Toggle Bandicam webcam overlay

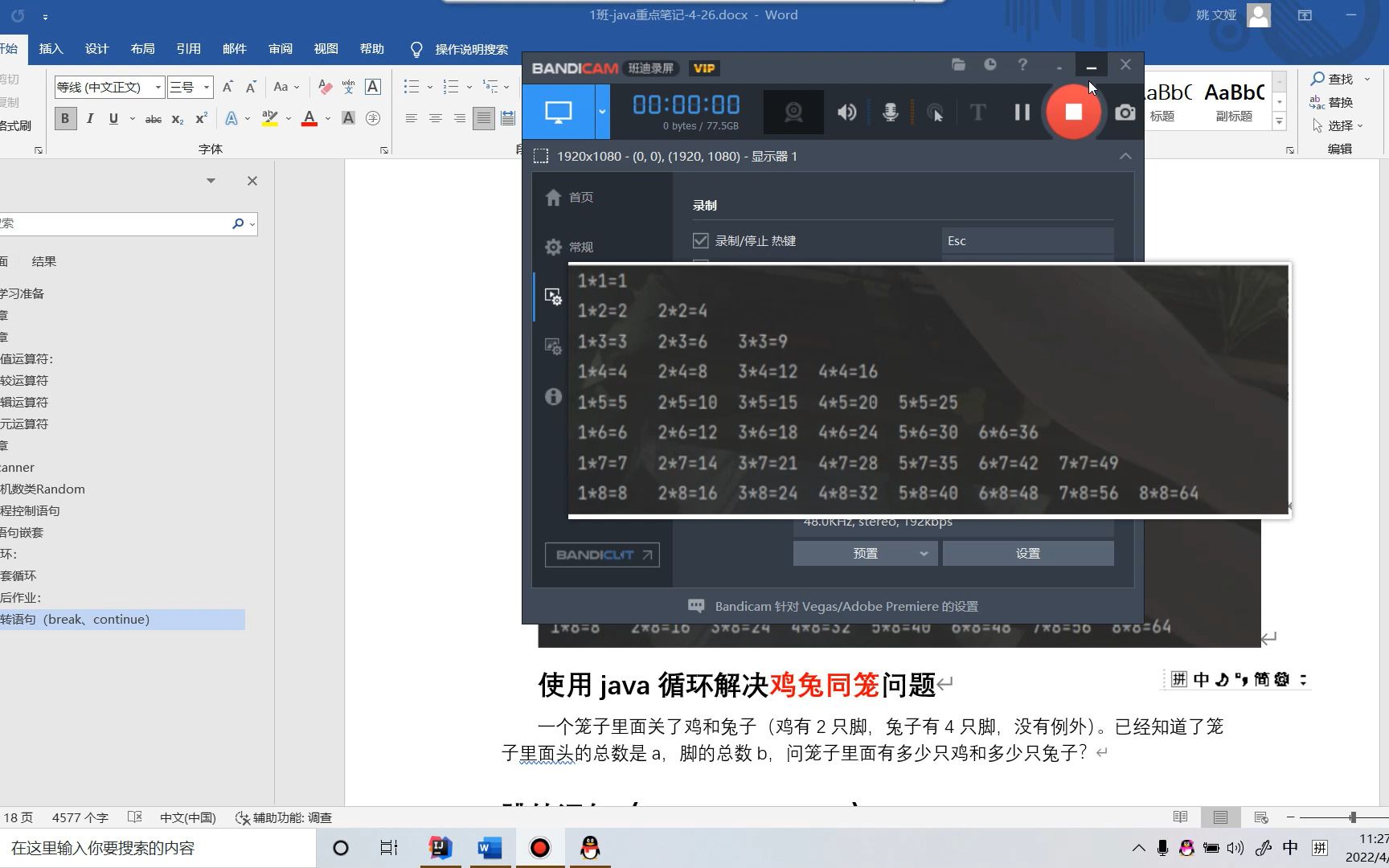(793, 113)
